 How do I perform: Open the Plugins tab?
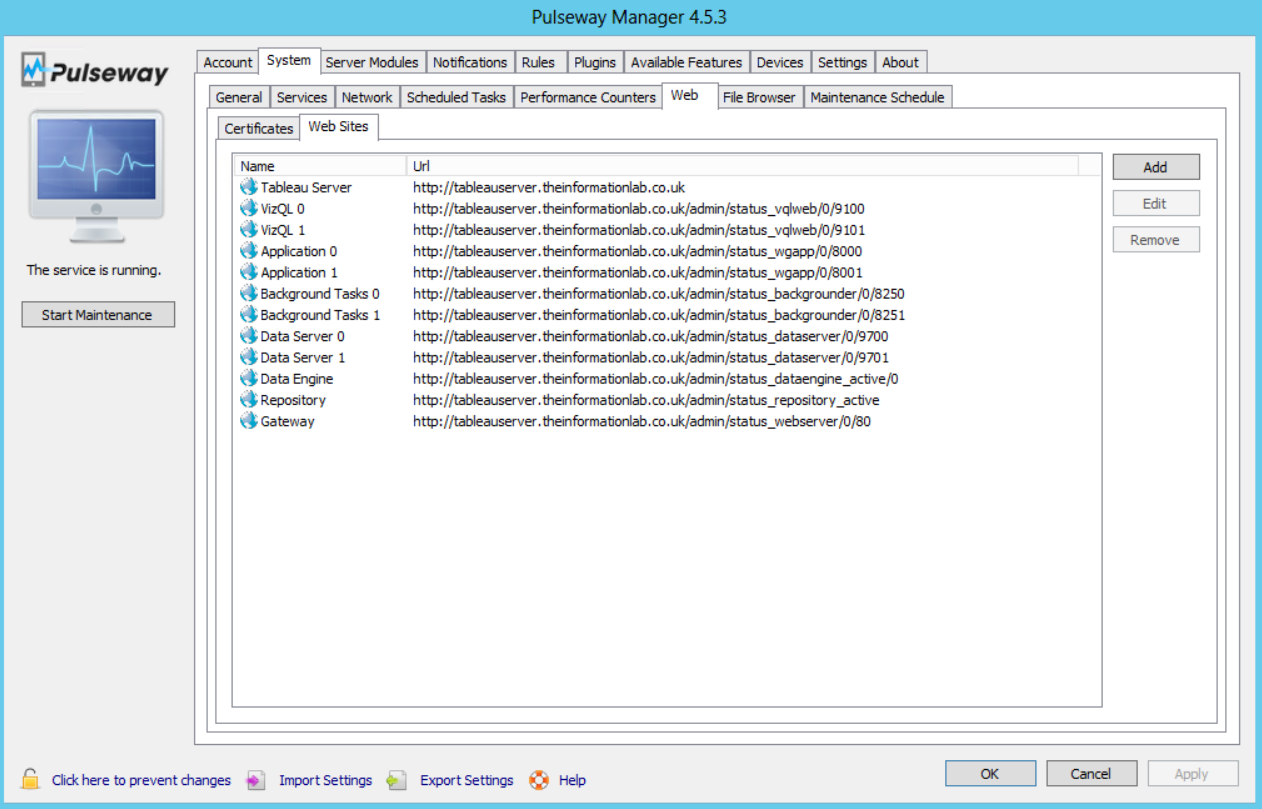tap(595, 62)
